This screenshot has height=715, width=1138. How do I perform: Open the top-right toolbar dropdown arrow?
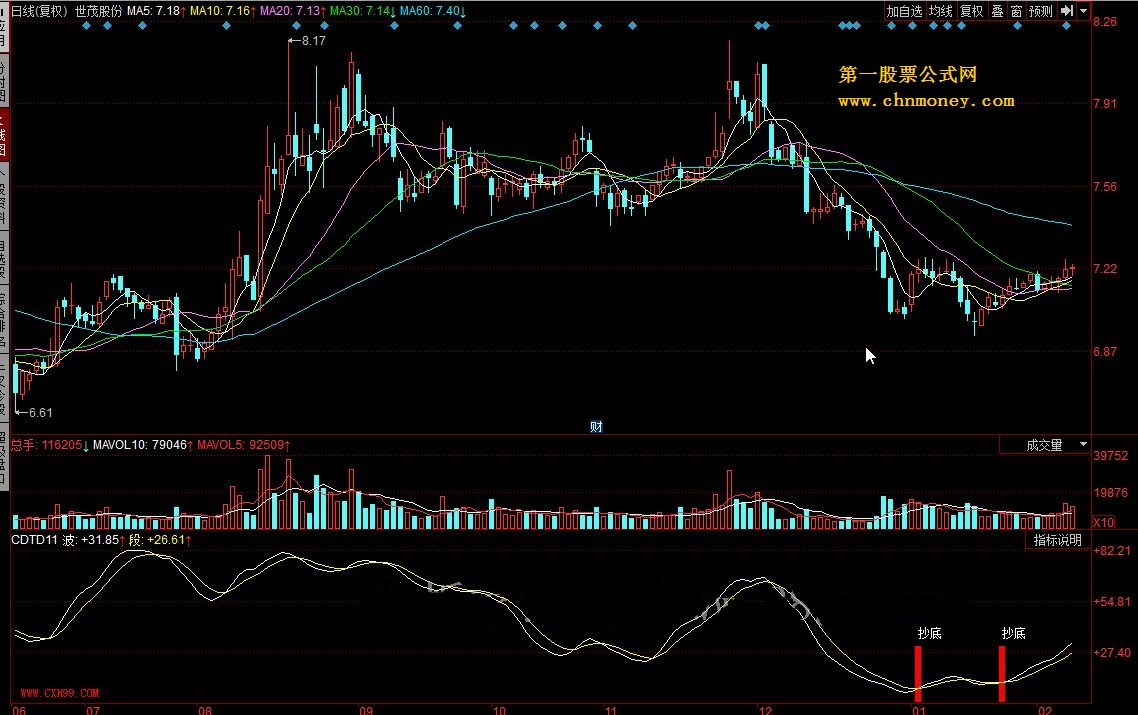[x=1084, y=11]
